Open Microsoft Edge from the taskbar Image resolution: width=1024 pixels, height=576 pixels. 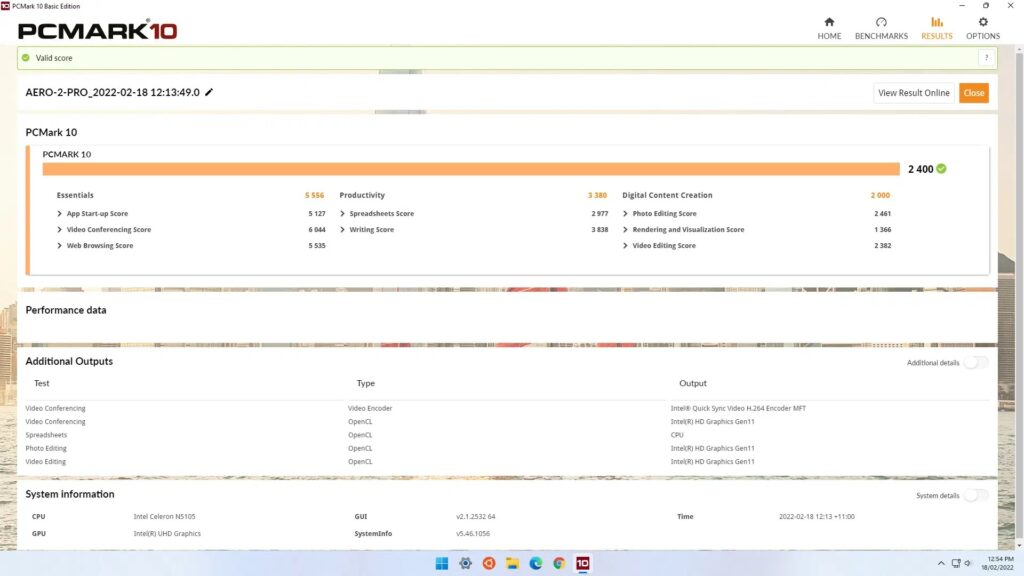pos(535,563)
